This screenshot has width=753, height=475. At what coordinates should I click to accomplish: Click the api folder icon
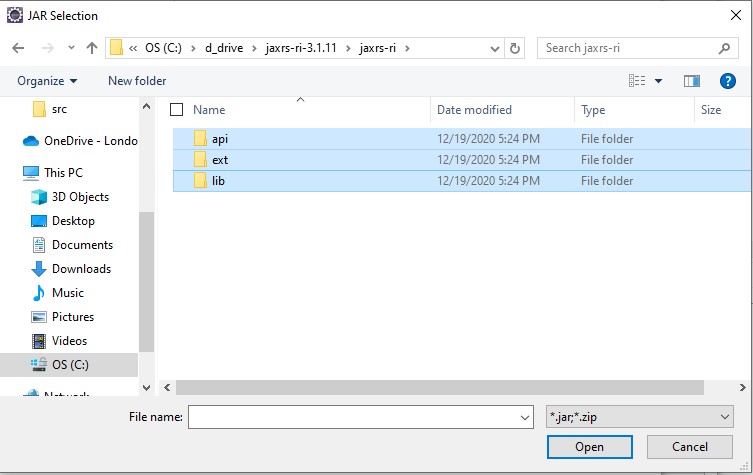[x=200, y=139]
